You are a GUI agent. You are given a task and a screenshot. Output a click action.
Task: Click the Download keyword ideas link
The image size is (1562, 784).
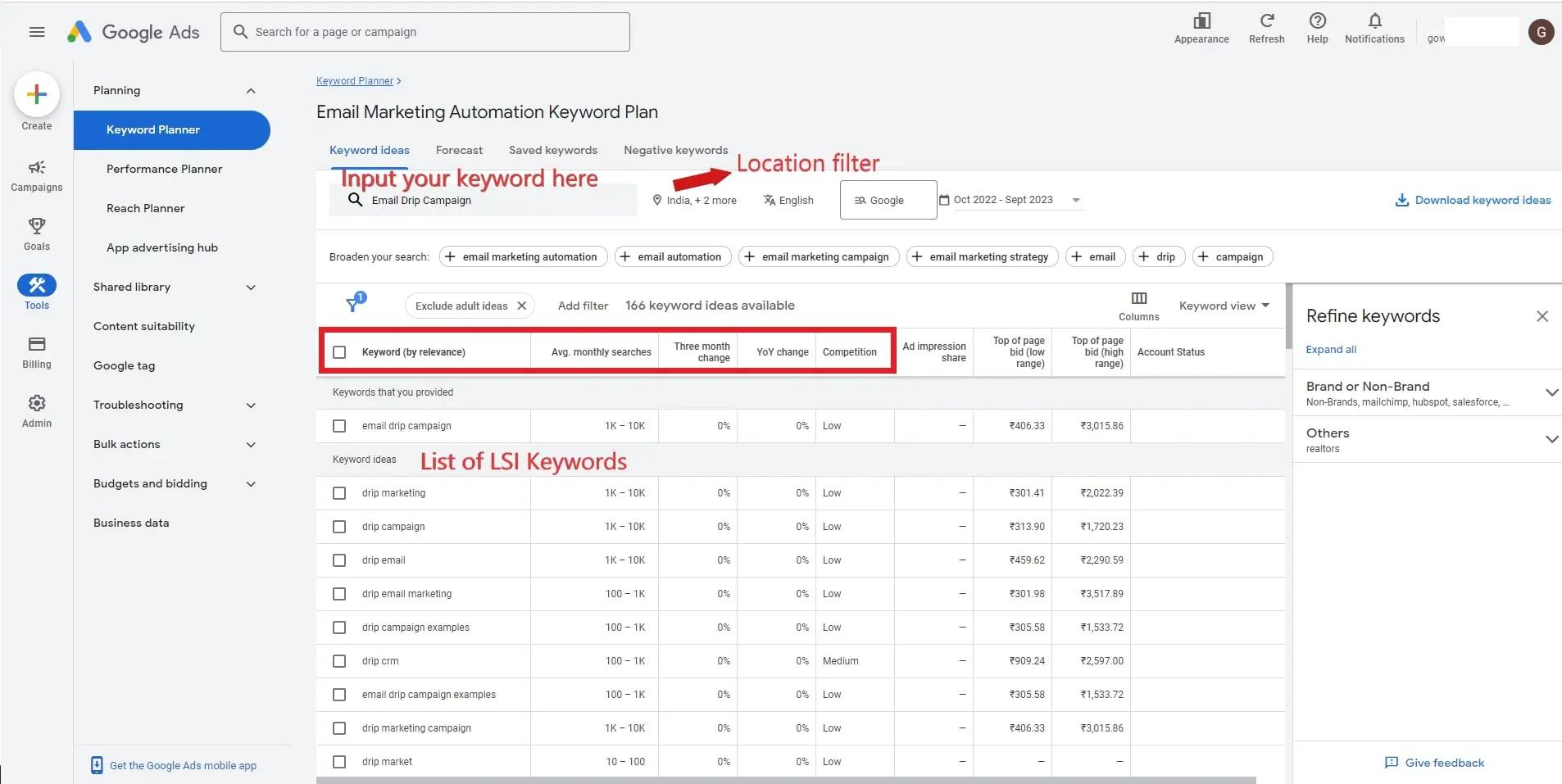[x=1473, y=199]
